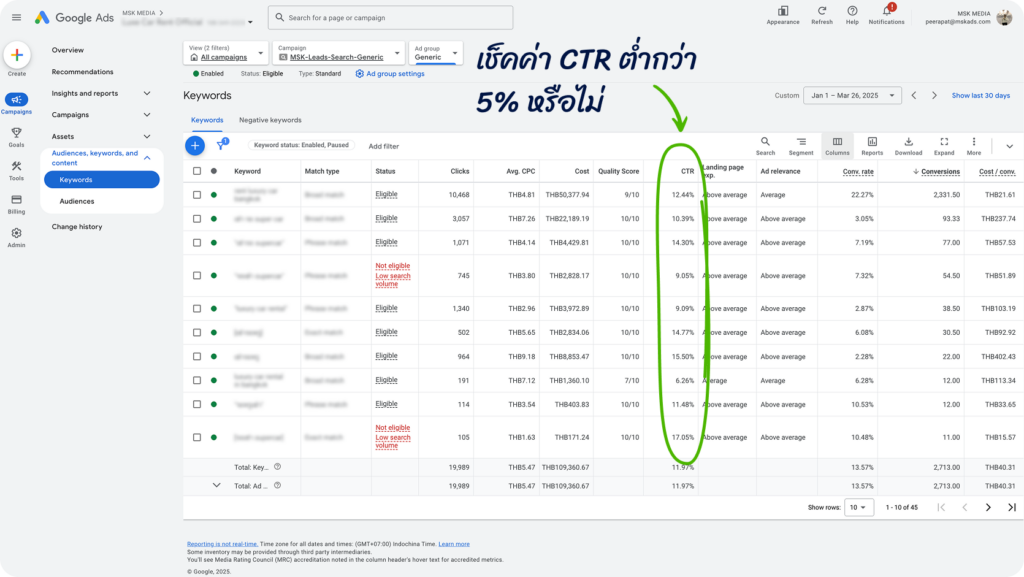Image resolution: width=1024 pixels, height=577 pixels.
Task: Expand the Total: Ad group row chevron
Action: pos(216,486)
